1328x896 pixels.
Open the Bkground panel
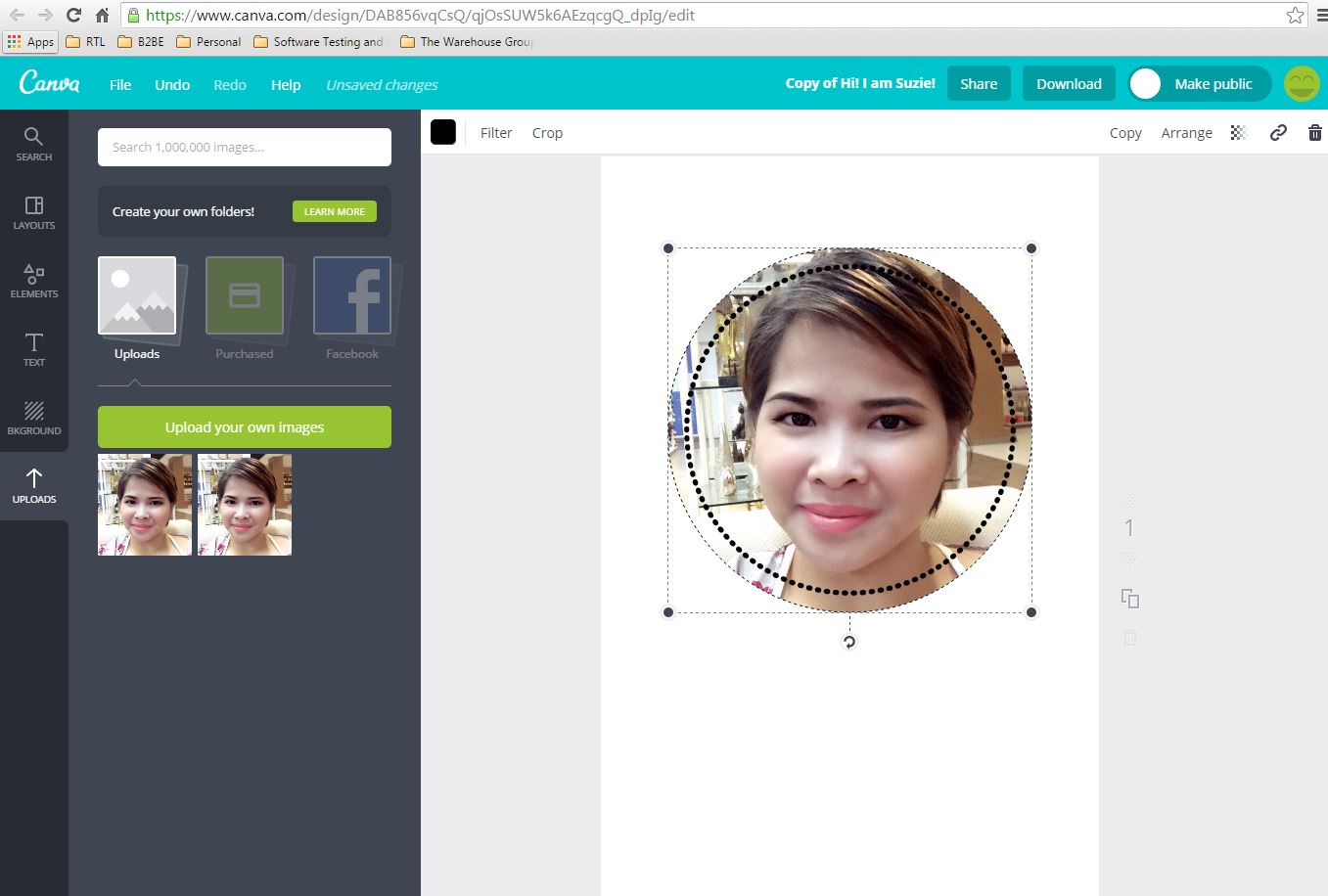click(x=33, y=417)
